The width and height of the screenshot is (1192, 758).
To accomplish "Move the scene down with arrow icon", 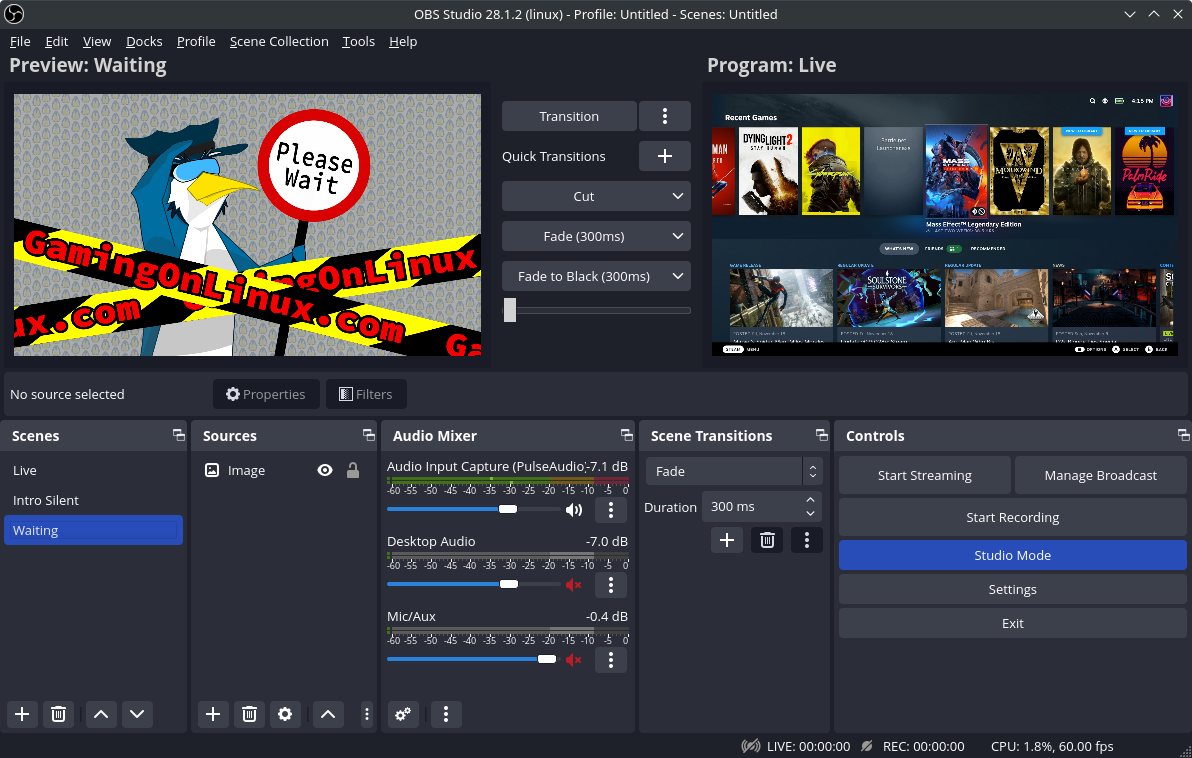I will click(137, 714).
